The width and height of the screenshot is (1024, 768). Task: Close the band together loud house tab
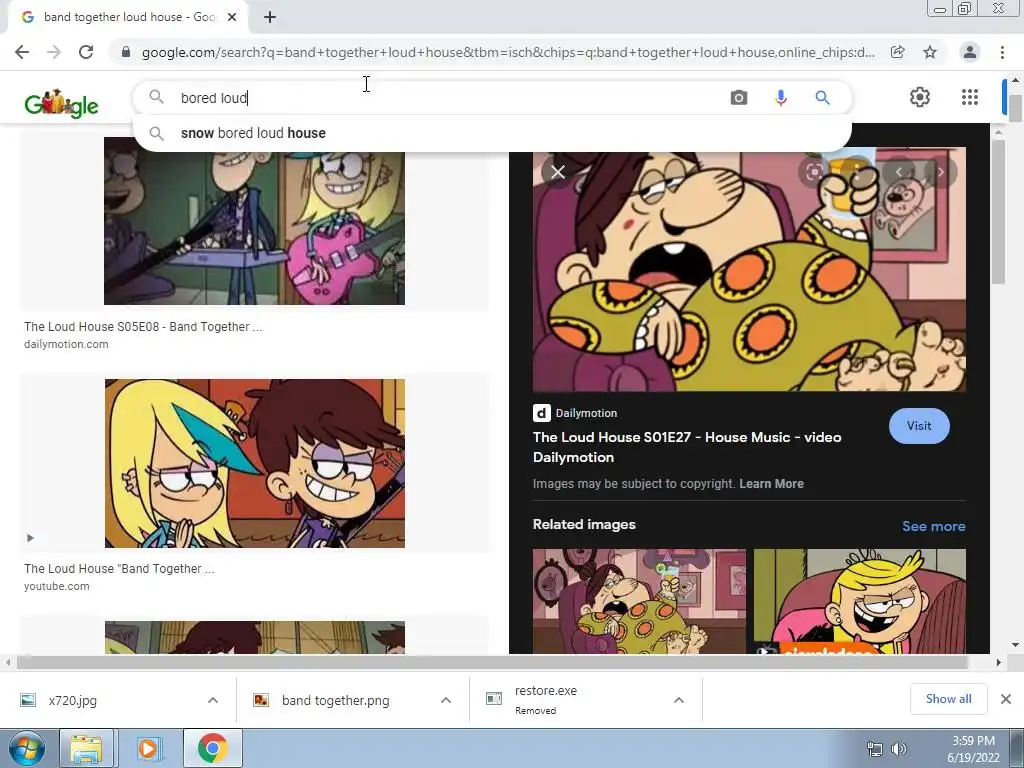click(232, 18)
